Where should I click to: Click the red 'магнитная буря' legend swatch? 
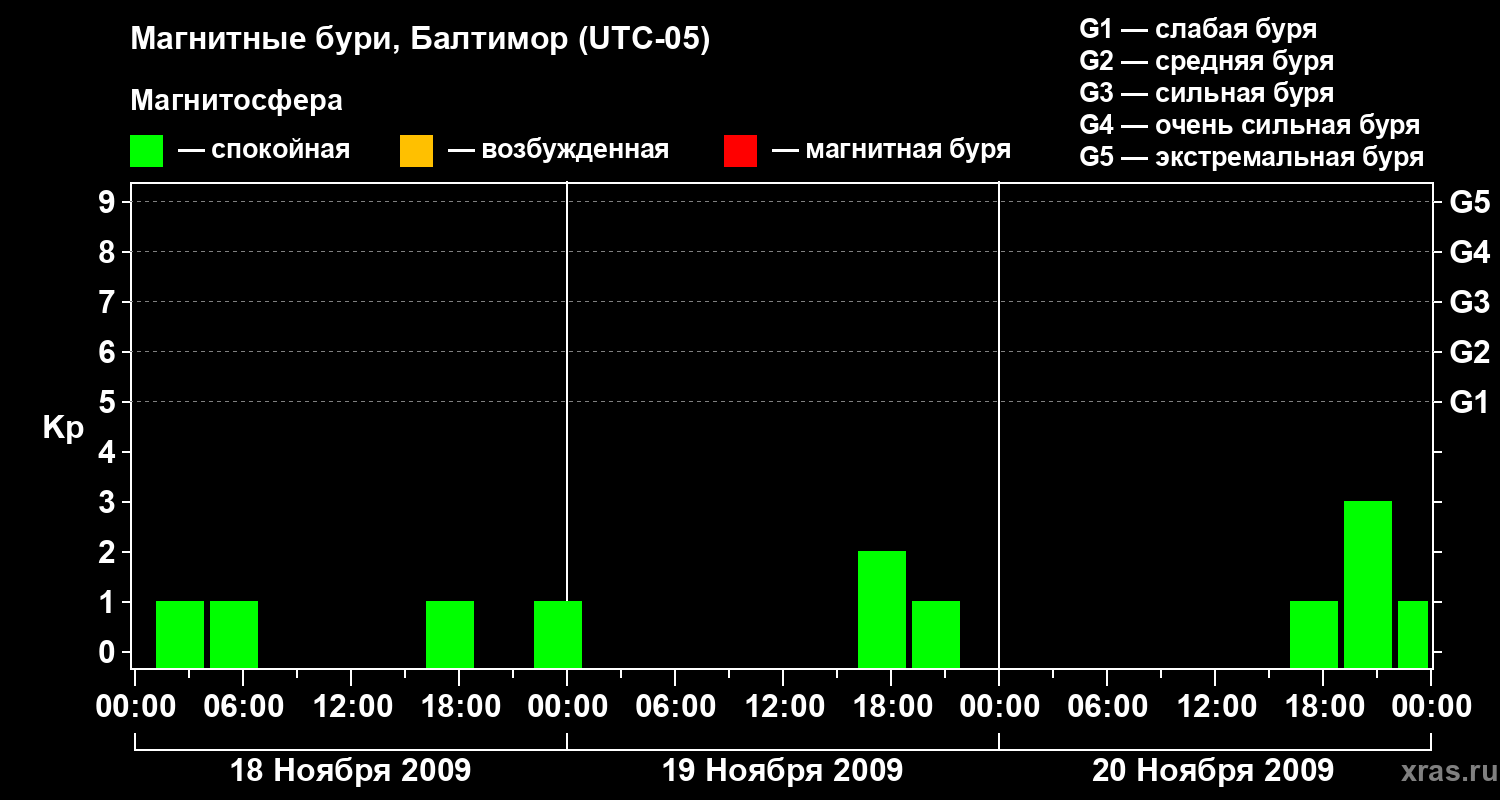740,151
